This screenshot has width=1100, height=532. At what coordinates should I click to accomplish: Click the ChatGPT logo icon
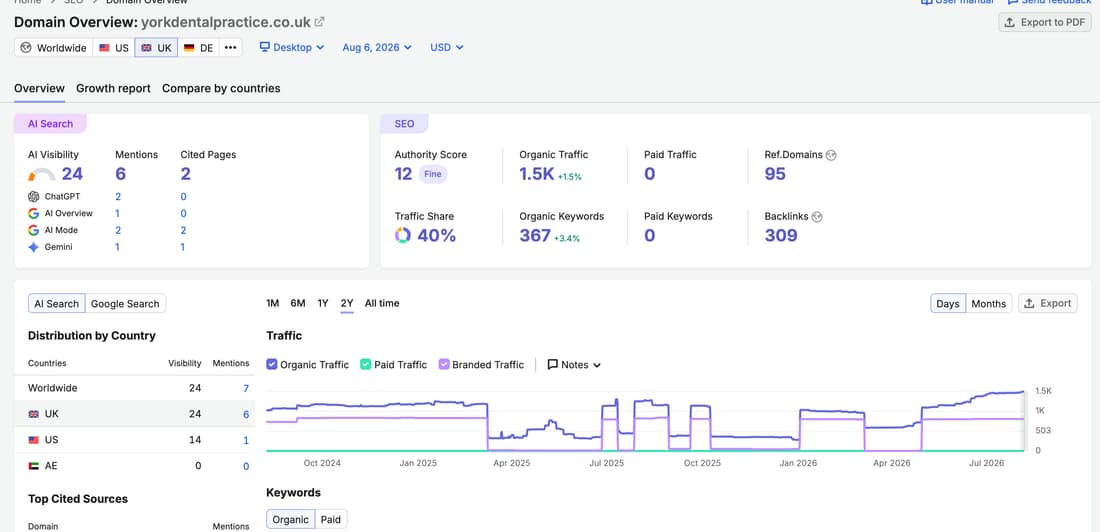click(33, 197)
